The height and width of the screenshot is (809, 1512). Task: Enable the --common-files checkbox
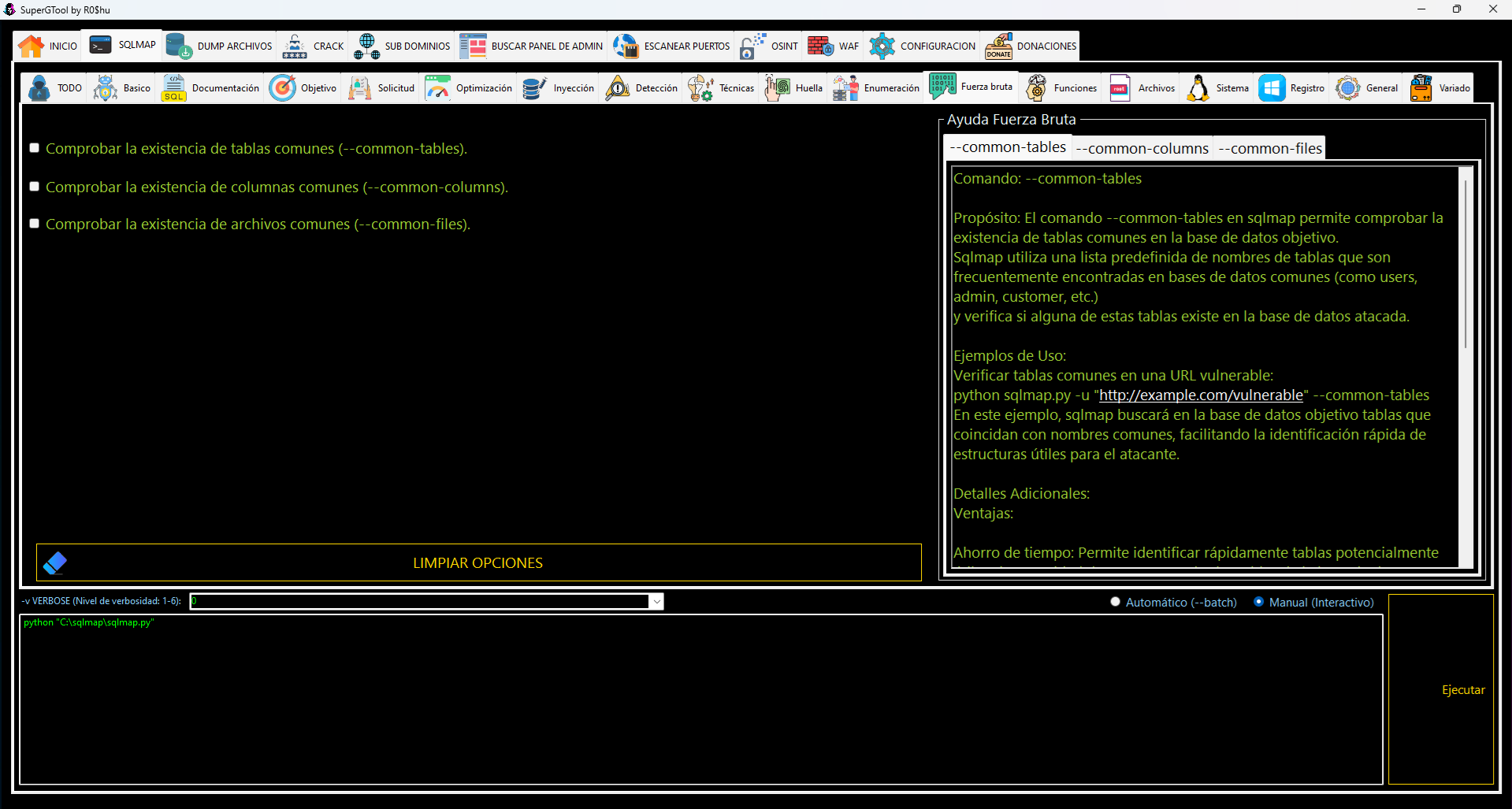click(x=35, y=224)
